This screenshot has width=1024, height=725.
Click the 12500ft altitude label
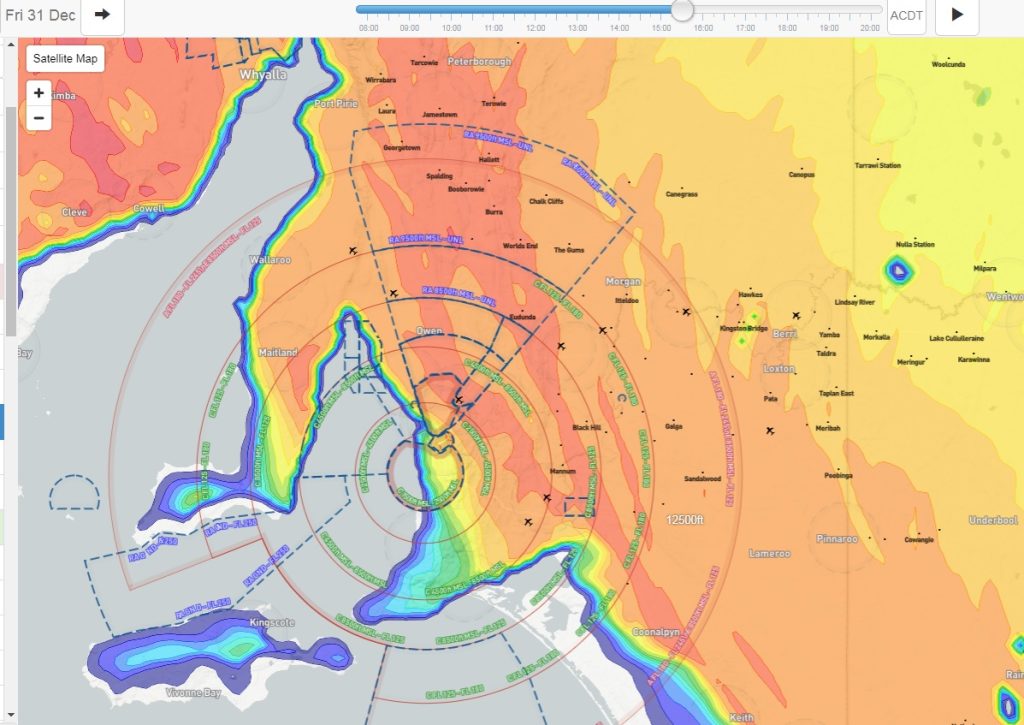point(684,520)
